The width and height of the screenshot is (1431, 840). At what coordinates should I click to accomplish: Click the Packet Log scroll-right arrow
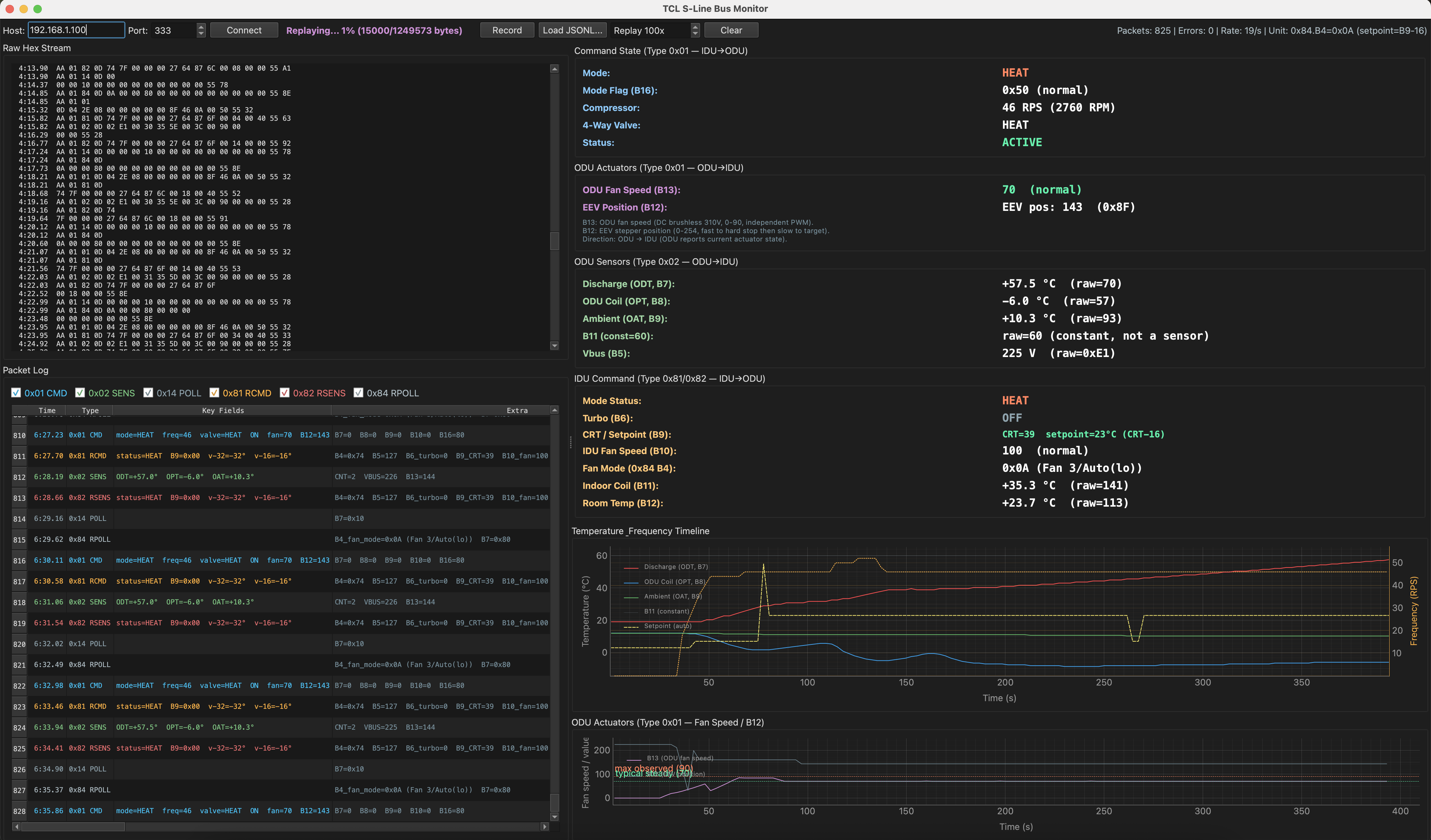tap(545, 826)
